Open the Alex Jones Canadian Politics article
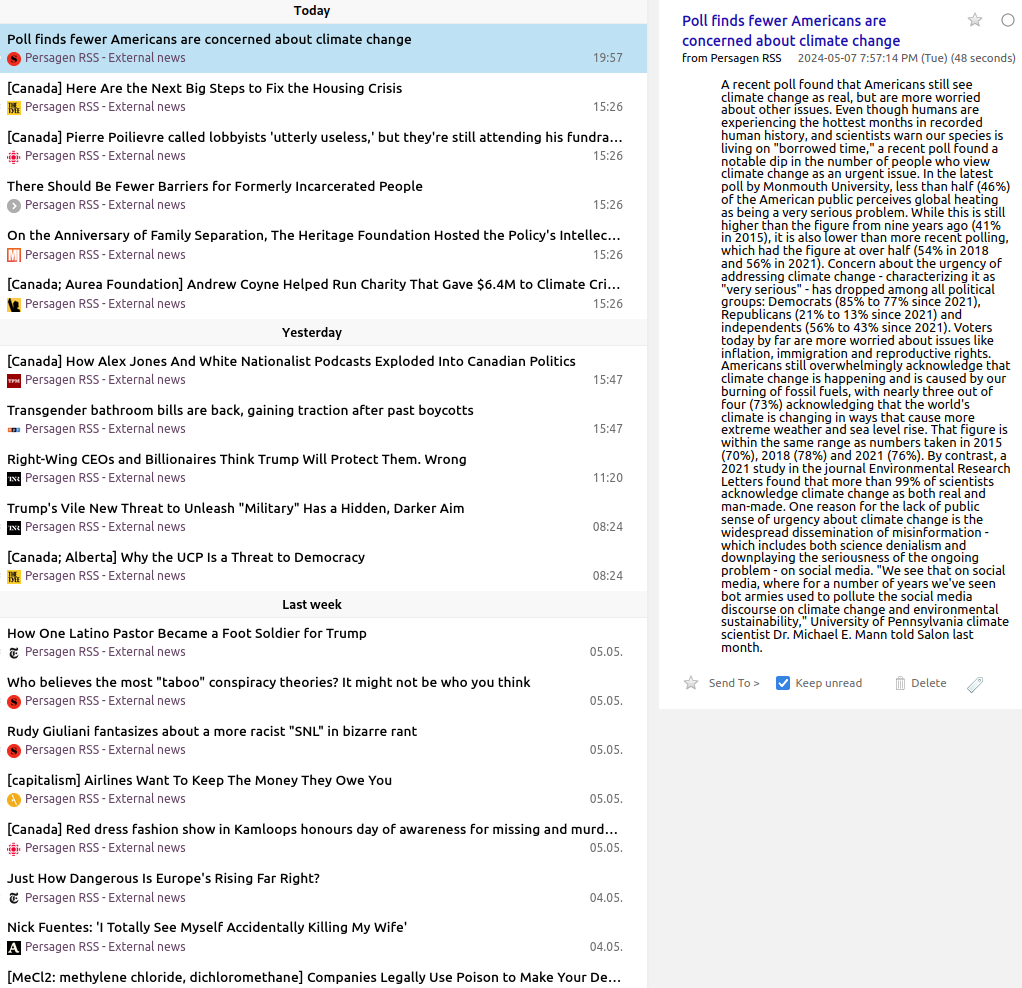Viewport: 1022px width, 988px height. pyautogui.click(x=291, y=361)
